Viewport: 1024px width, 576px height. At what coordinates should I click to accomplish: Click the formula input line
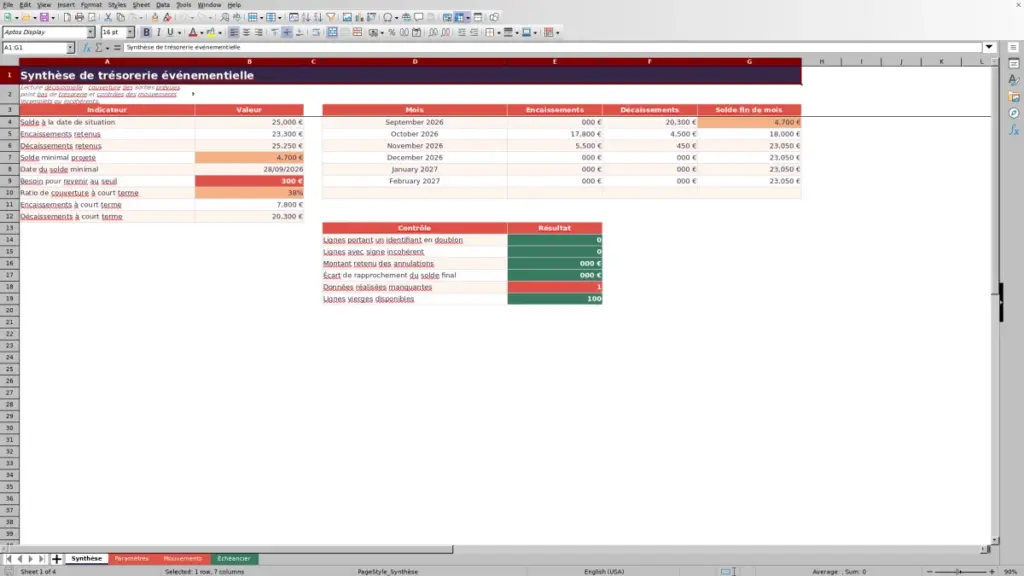pos(552,47)
